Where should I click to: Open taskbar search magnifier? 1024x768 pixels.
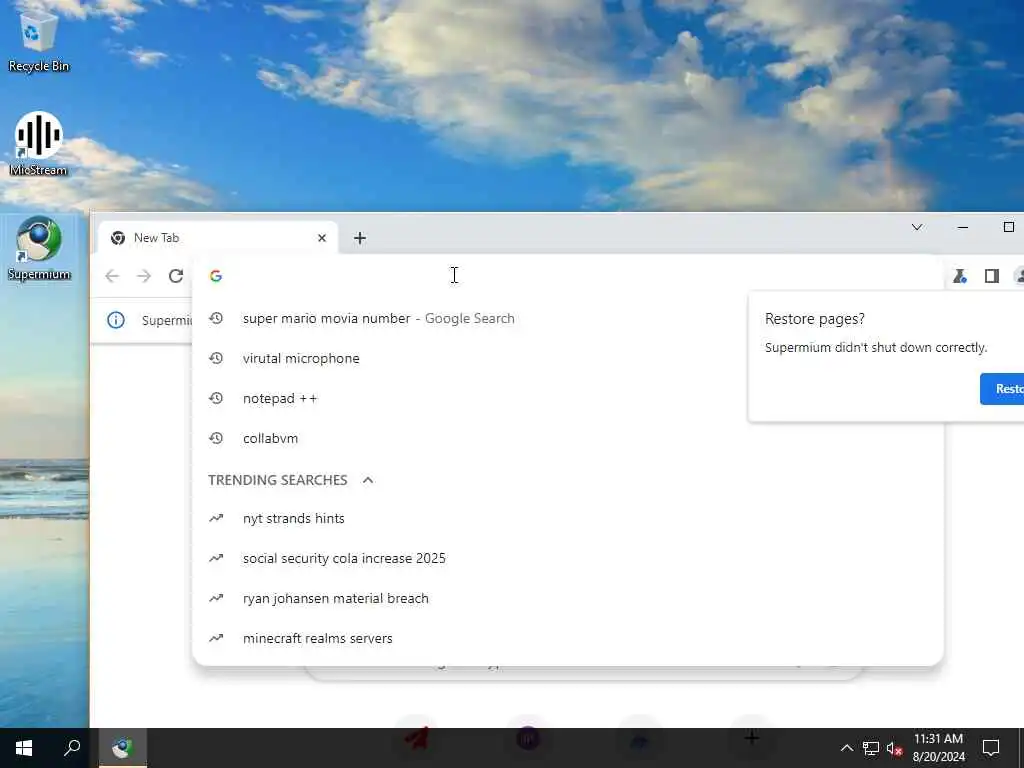click(72, 748)
